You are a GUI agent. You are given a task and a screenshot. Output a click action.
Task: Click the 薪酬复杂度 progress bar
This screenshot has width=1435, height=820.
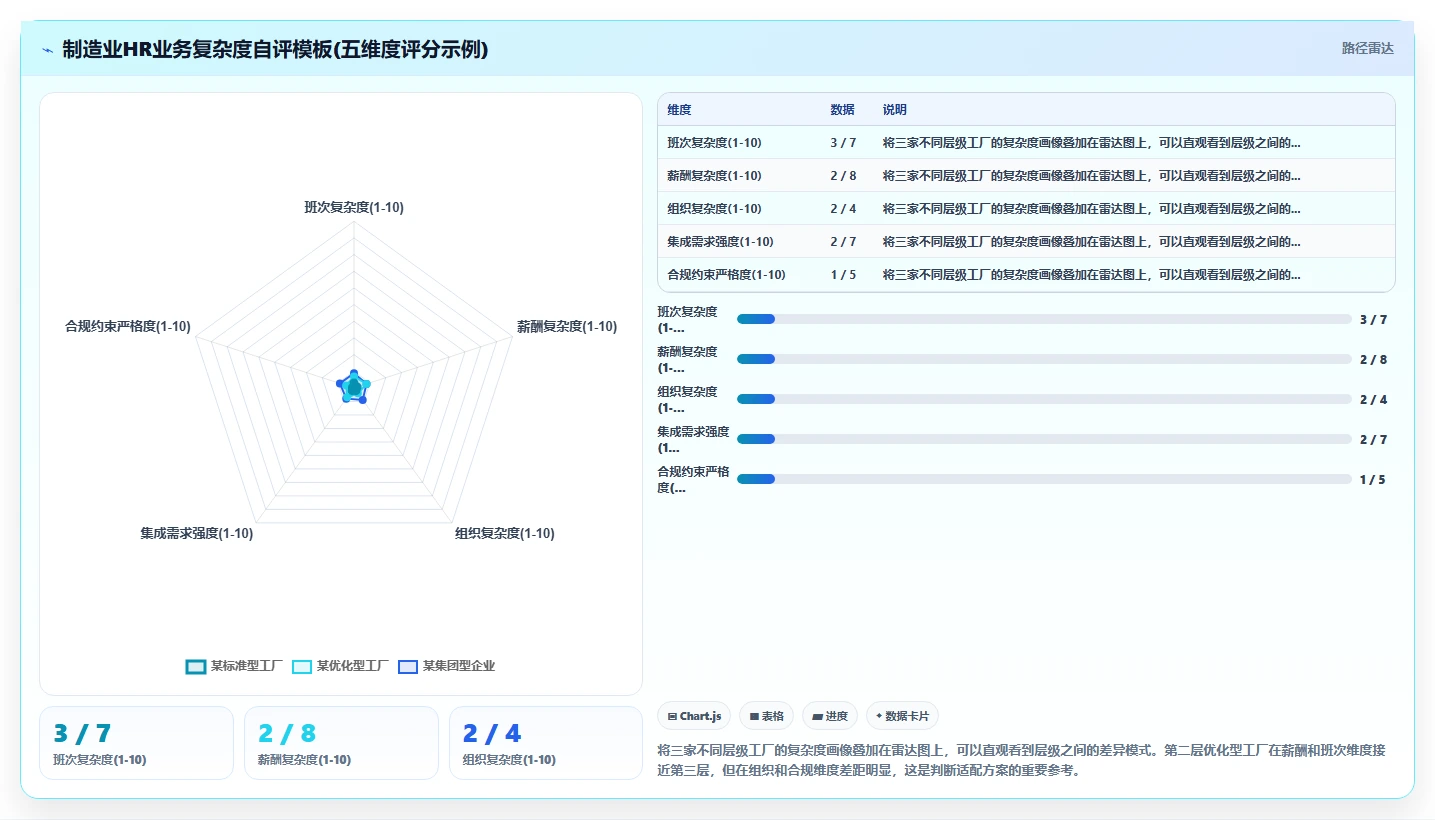(1044, 359)
